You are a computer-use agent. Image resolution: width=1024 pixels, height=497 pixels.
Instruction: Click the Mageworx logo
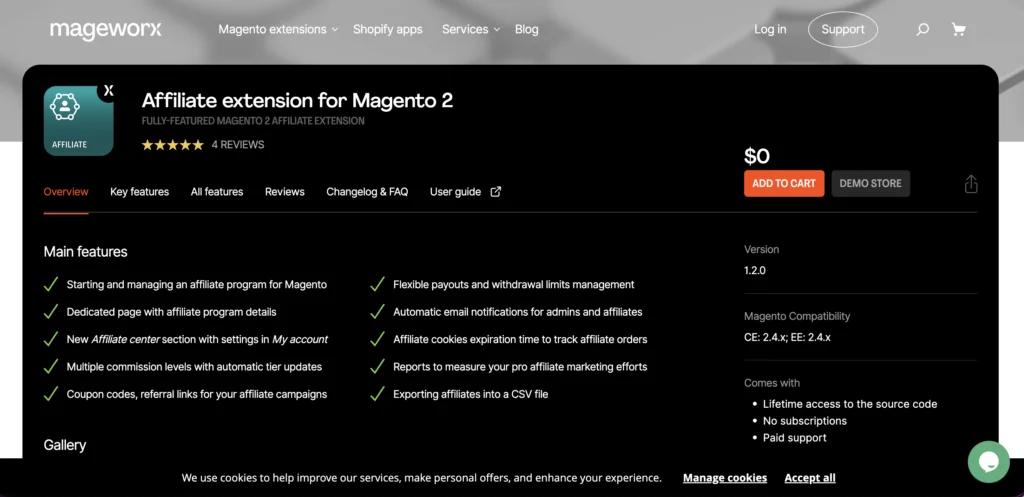coord(106,29)
